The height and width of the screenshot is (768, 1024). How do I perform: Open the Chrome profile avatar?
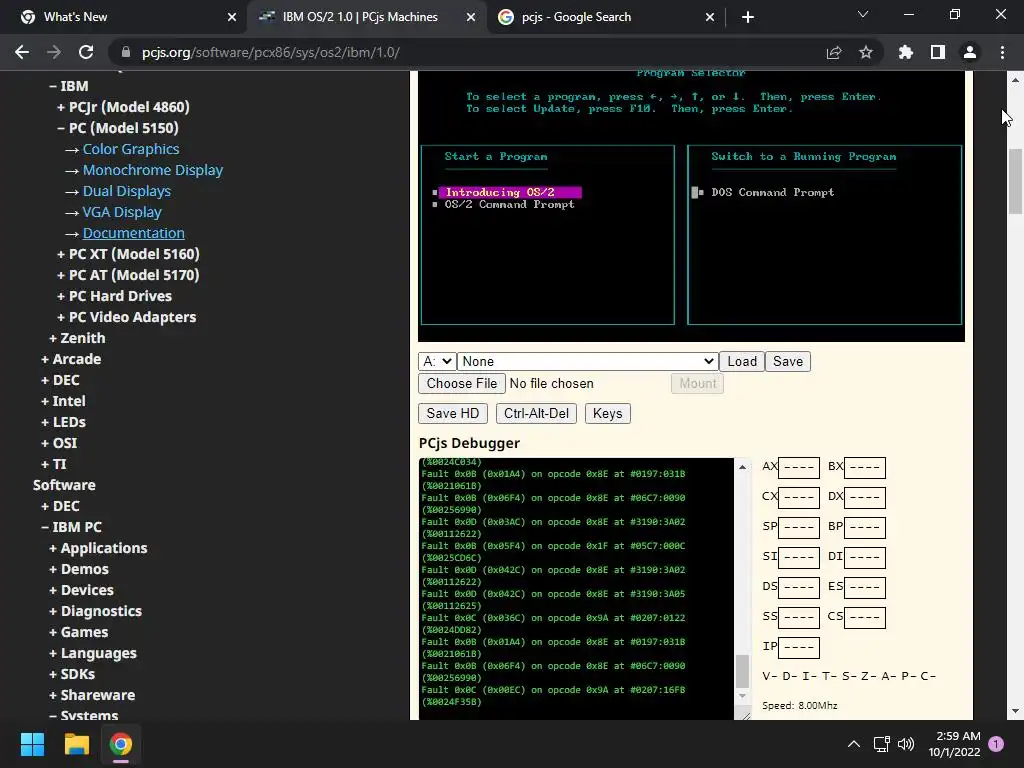pyautogui.click(x=970, y=52)
